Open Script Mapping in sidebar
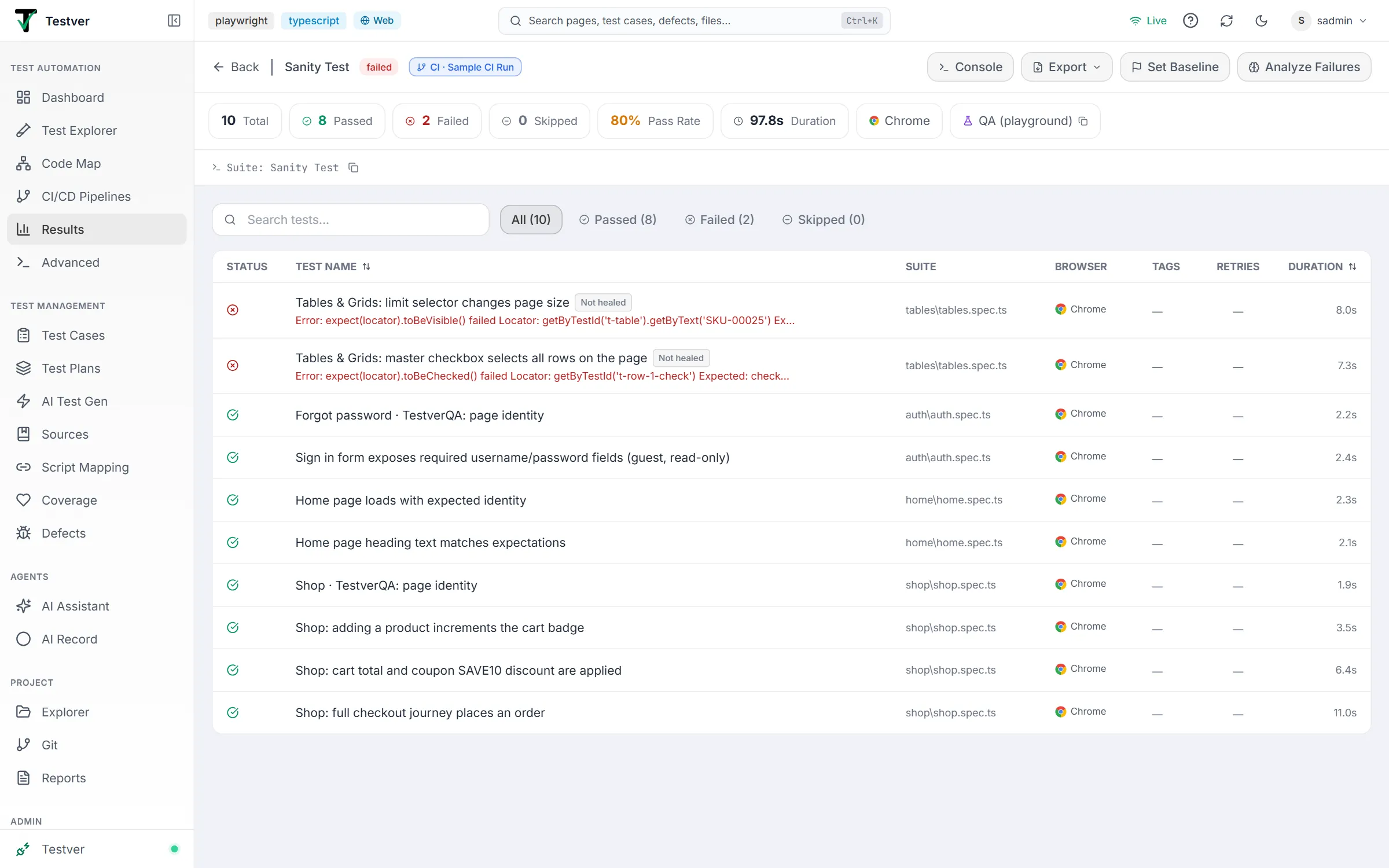 [97, 467]
